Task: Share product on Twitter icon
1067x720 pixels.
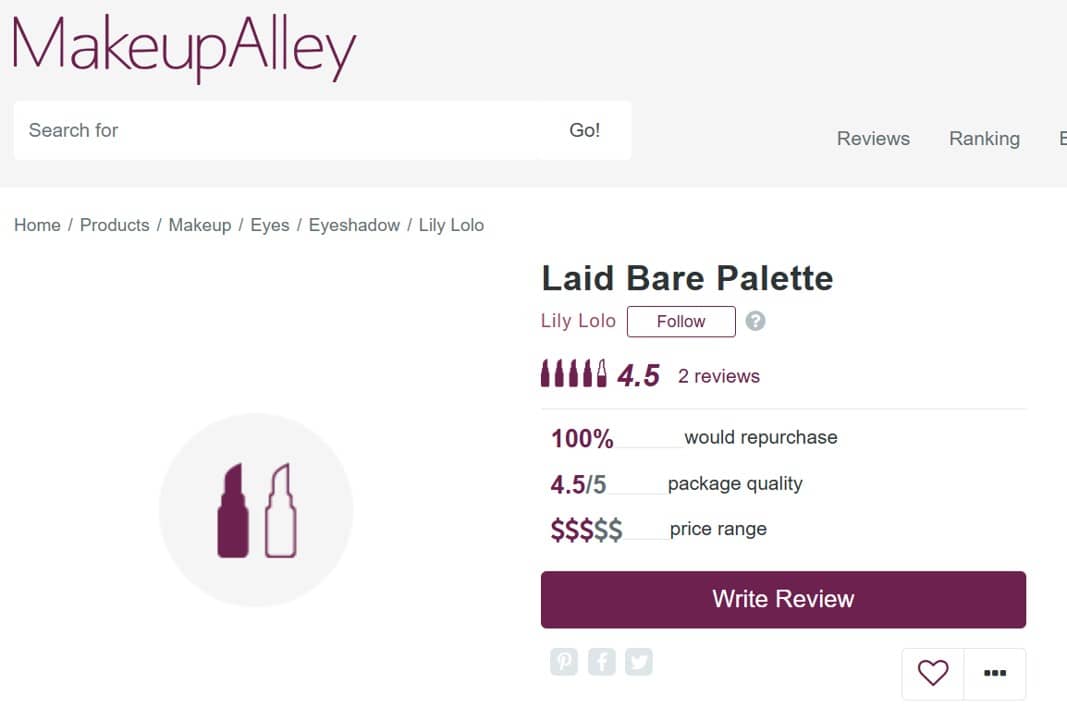Action: (x=638, y=661)
